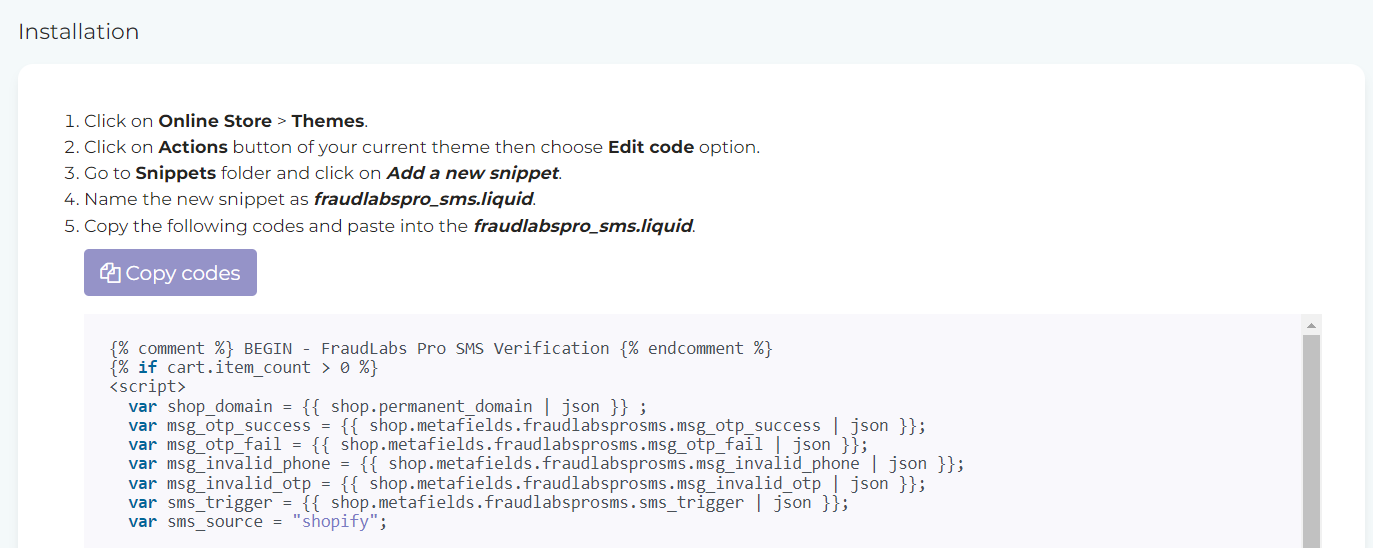Click the clipboard icon inside Copy codes
1373x548 pixels.
click(110, 273)
